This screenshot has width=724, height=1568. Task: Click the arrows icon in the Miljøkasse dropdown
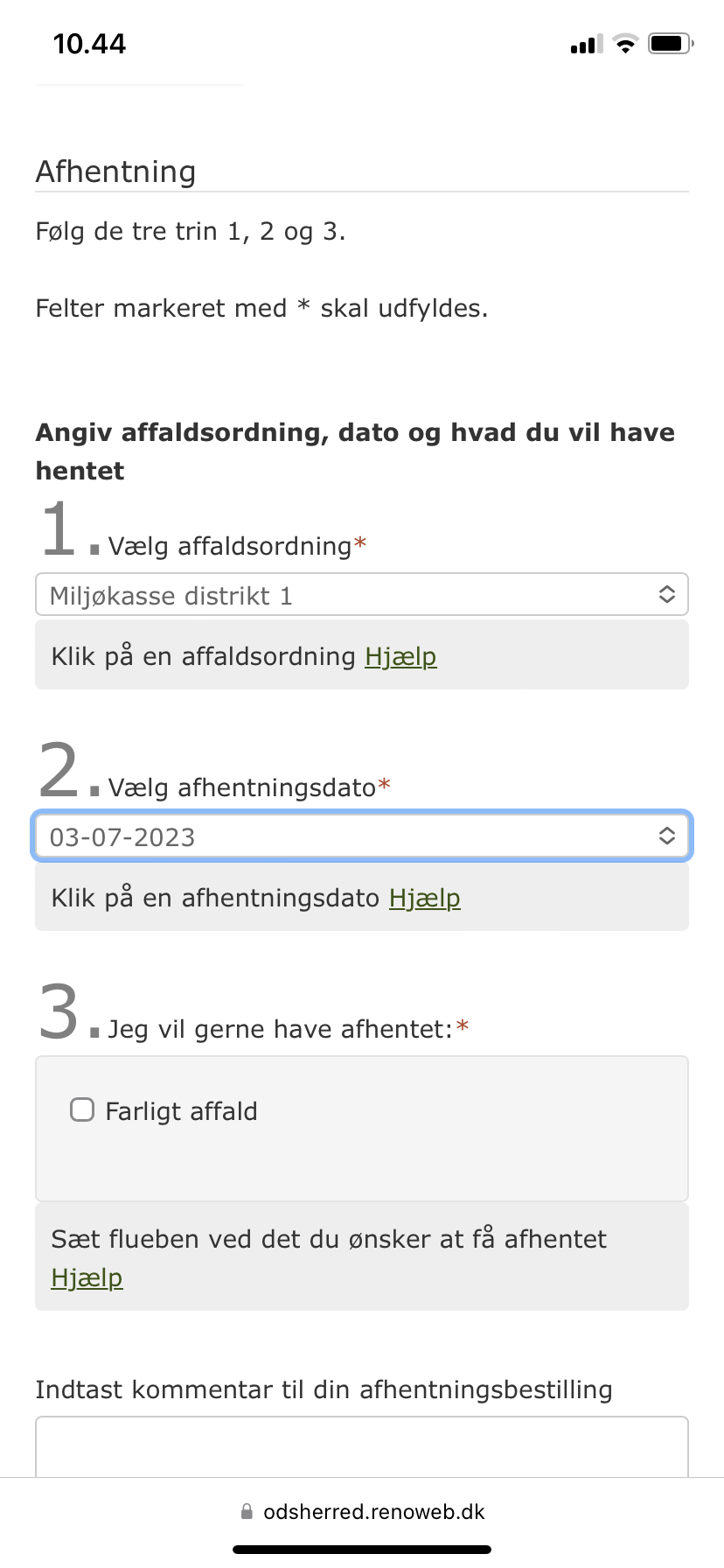click(666, 595)
